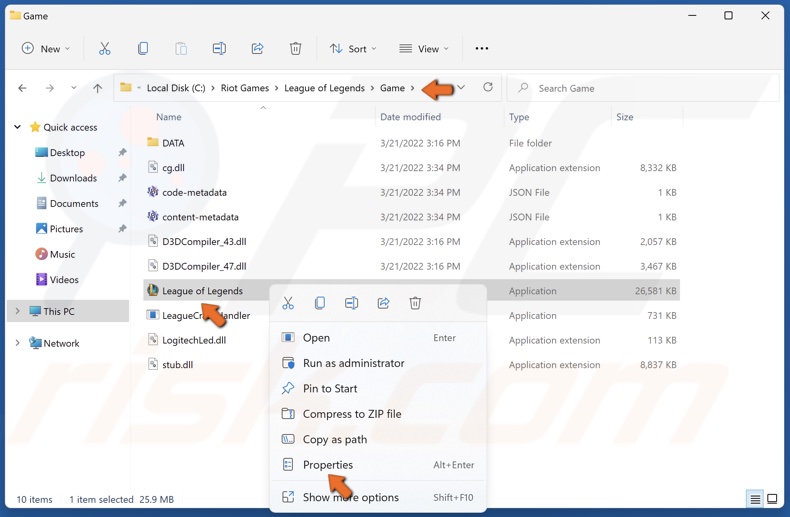Screen dimensions: 790x517
Task: Open the View dropdown
Action: coord(424,48)
